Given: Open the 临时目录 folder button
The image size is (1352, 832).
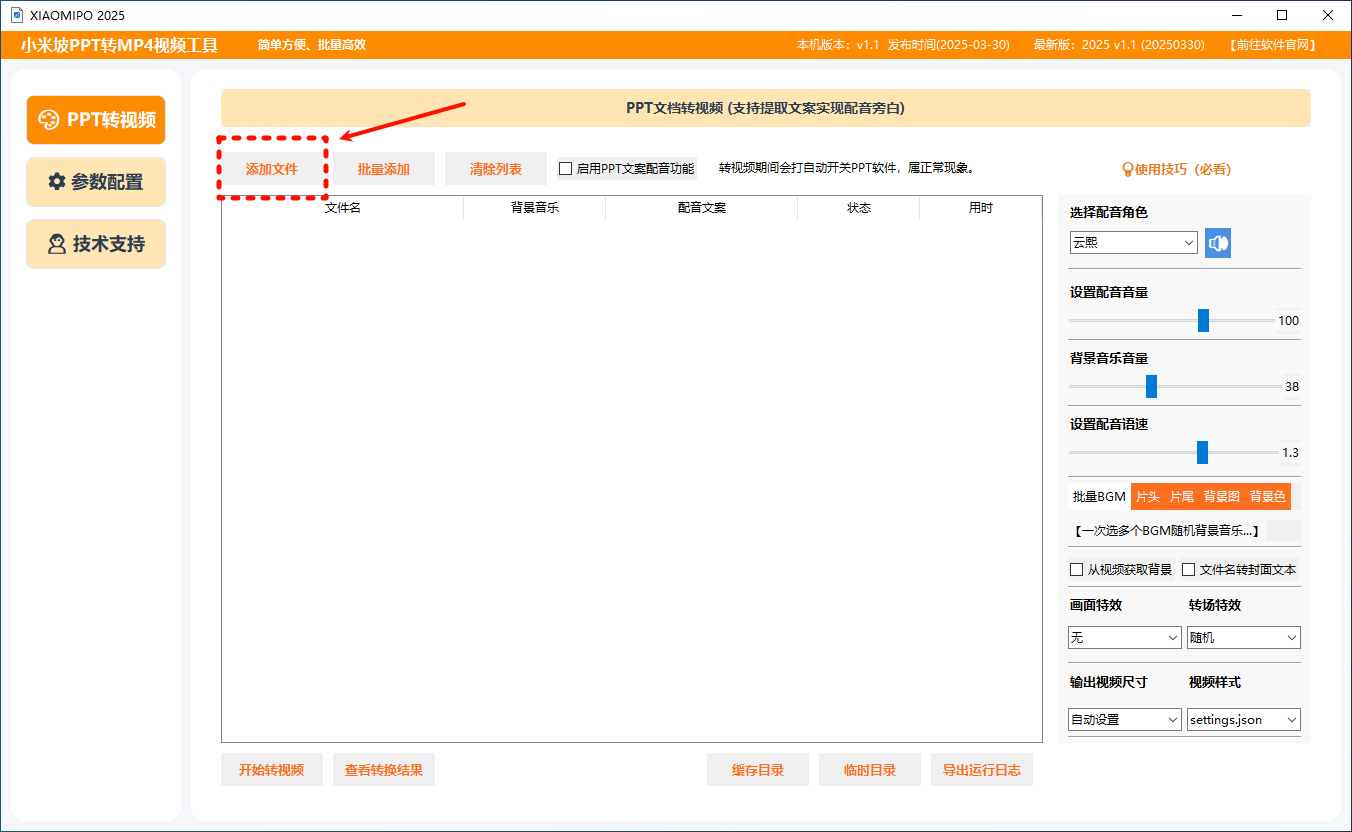Looking at the screenshot, I should coord(870,770).
